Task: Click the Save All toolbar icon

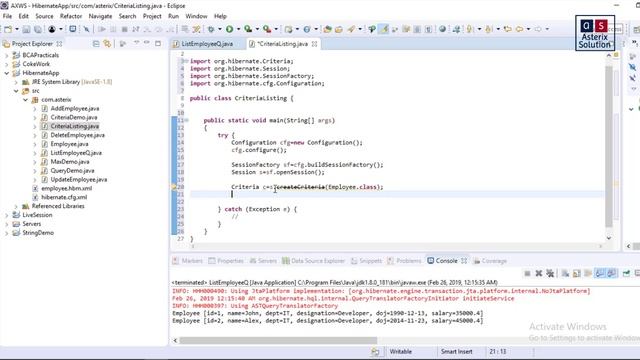Action: point(38,29)
